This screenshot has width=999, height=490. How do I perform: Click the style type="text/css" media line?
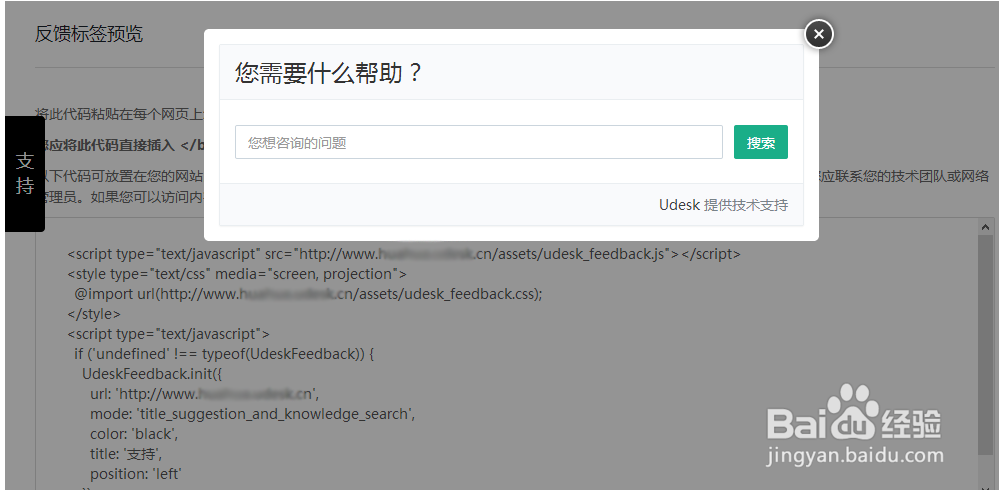pyautogui.click(x=237, y=274)
